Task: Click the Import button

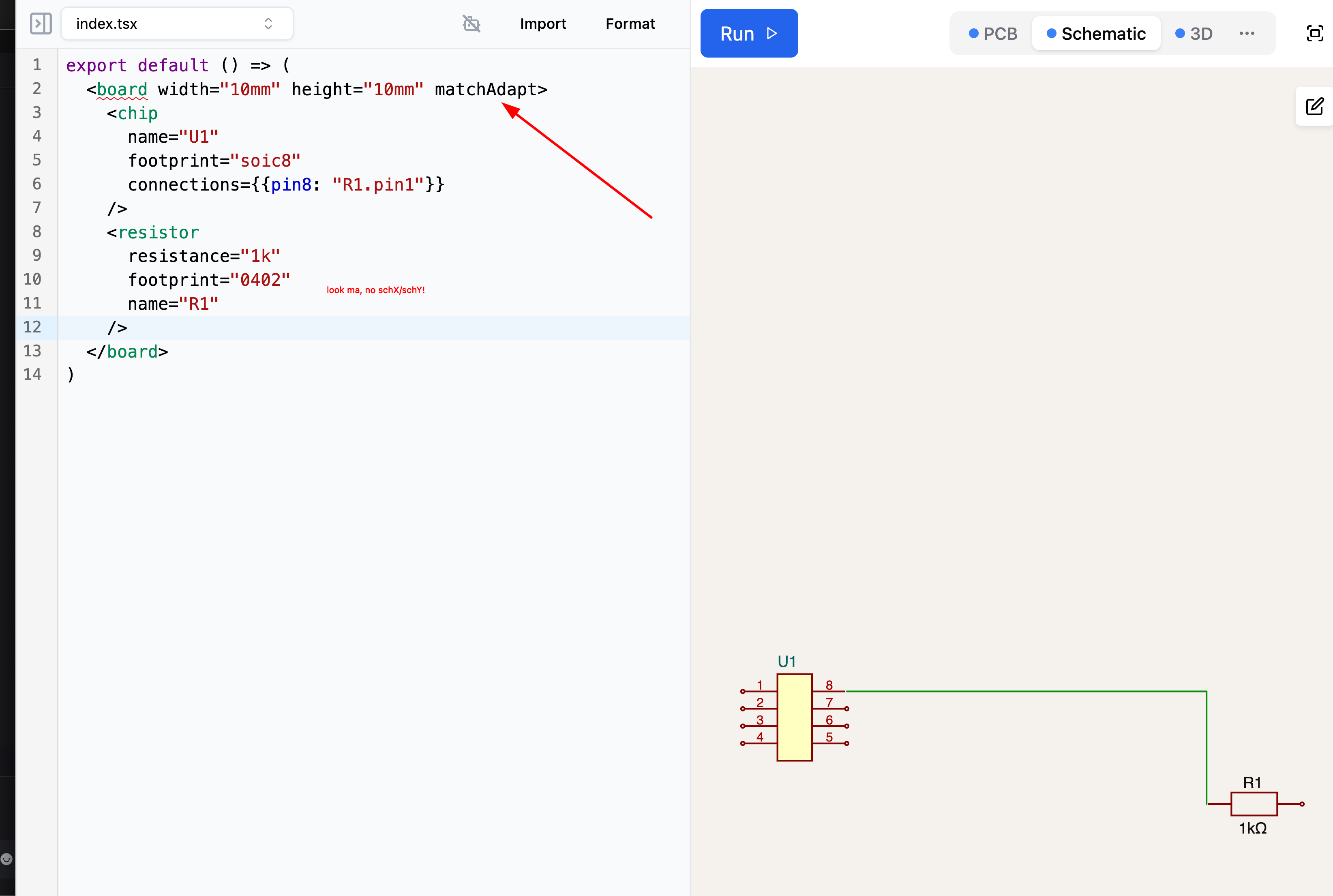Action: tap(543, 24)
